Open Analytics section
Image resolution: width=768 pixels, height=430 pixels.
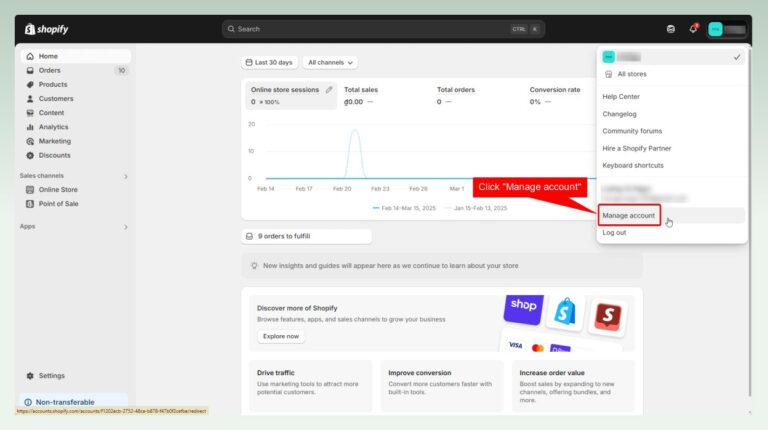(x=76, y=127)
